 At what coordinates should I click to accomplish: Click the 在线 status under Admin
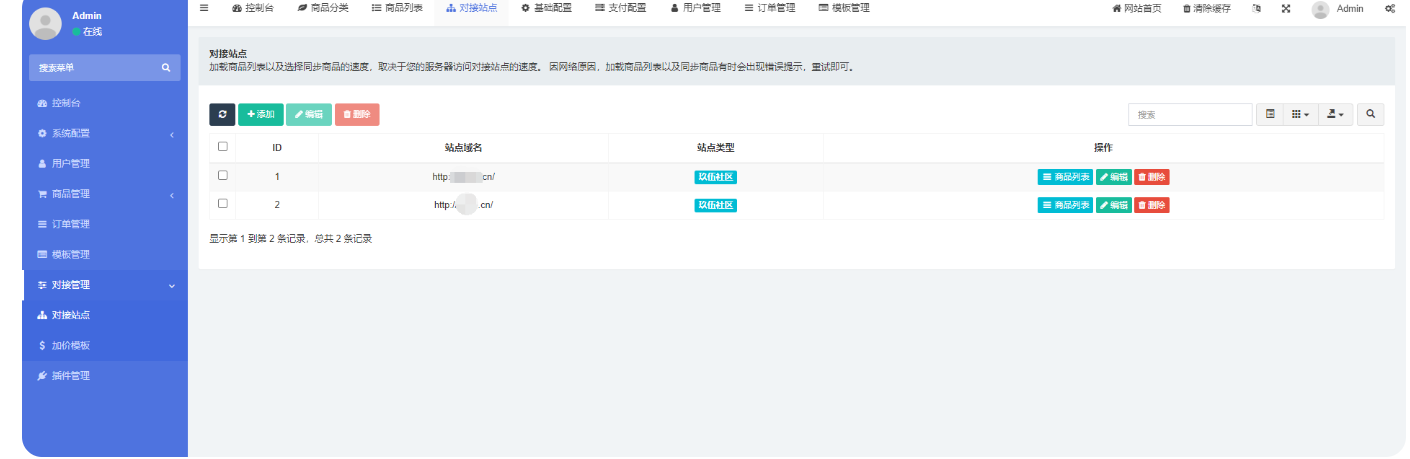tap(87, 32)
